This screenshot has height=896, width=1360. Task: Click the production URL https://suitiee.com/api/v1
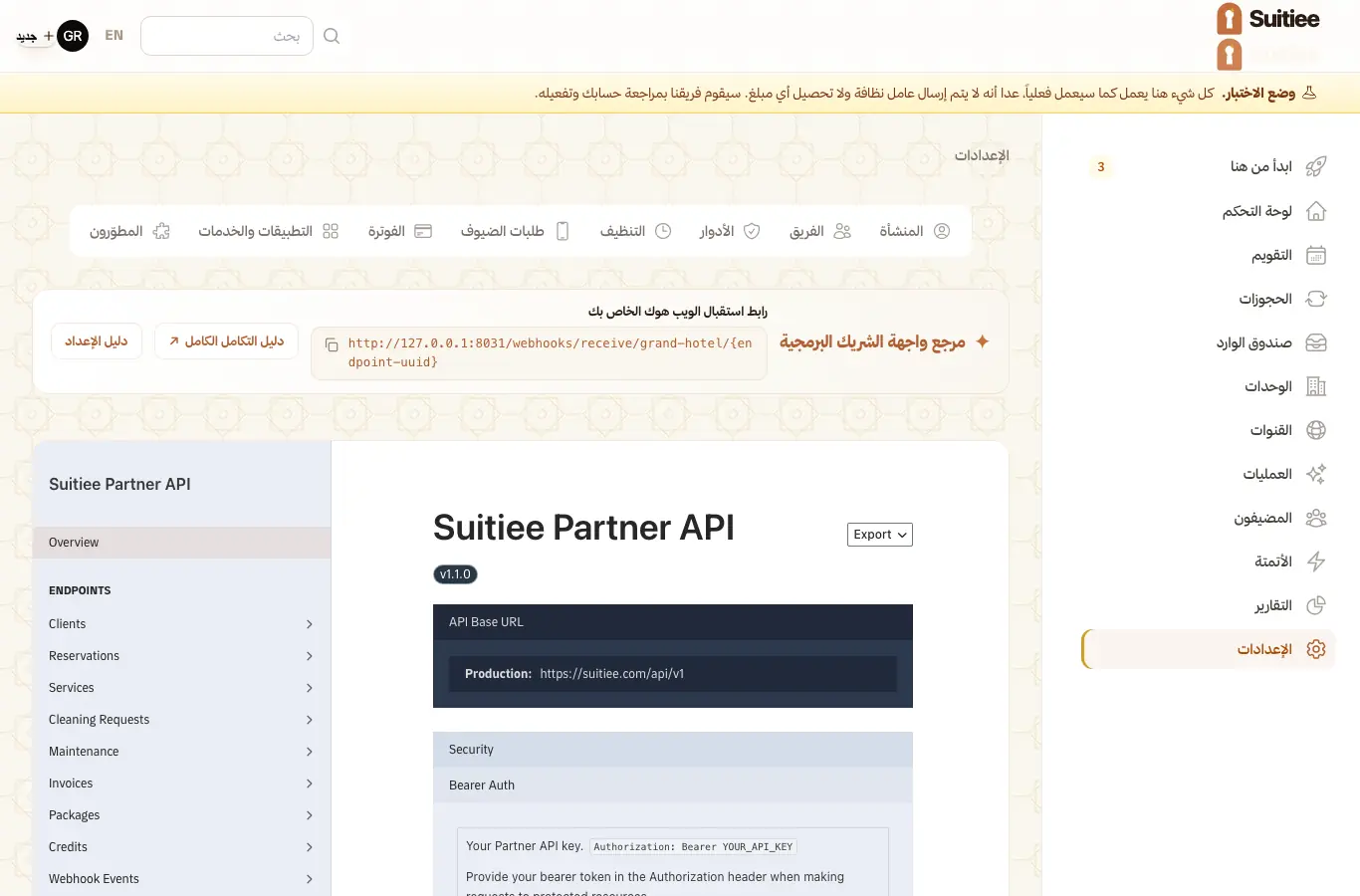click(612, 674)
